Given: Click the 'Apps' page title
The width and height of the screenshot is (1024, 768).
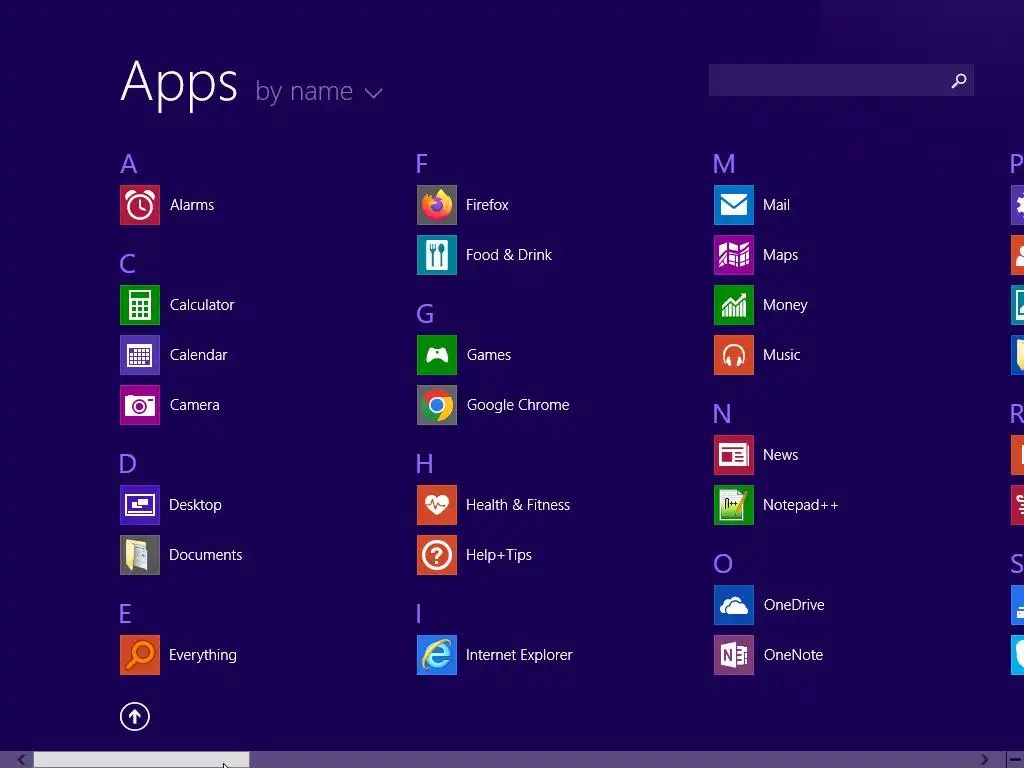Looking at the screenshot, I should pyautogui.click(x=179, y=84).
